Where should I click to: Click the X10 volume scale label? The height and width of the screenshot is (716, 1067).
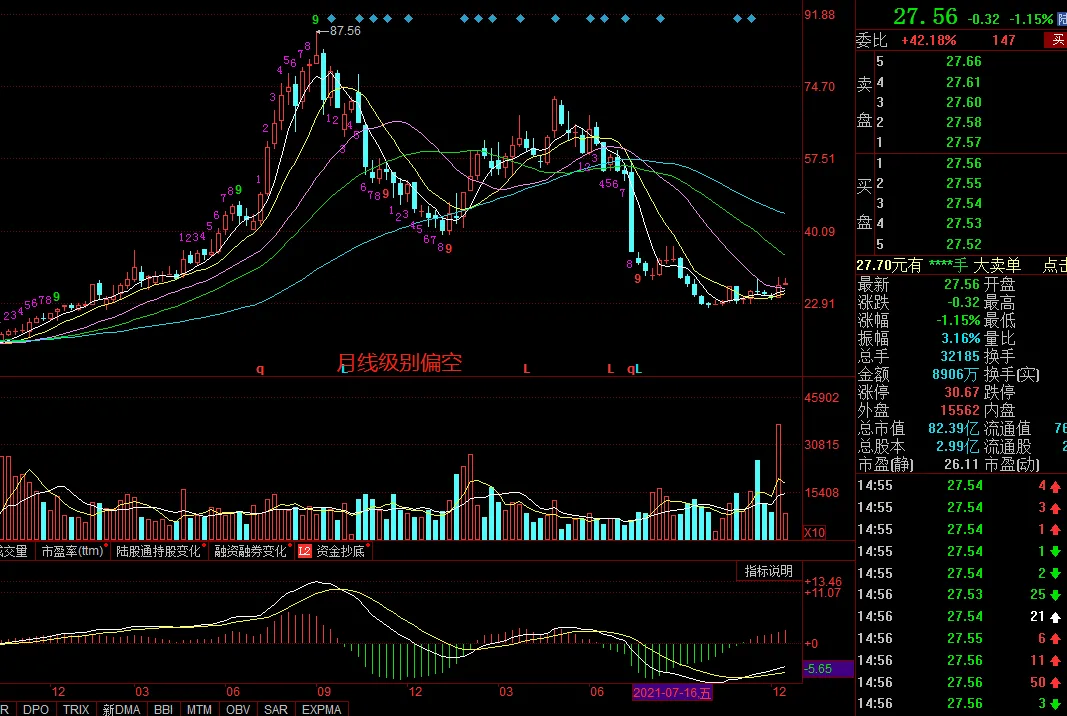[x=815, y=532]
